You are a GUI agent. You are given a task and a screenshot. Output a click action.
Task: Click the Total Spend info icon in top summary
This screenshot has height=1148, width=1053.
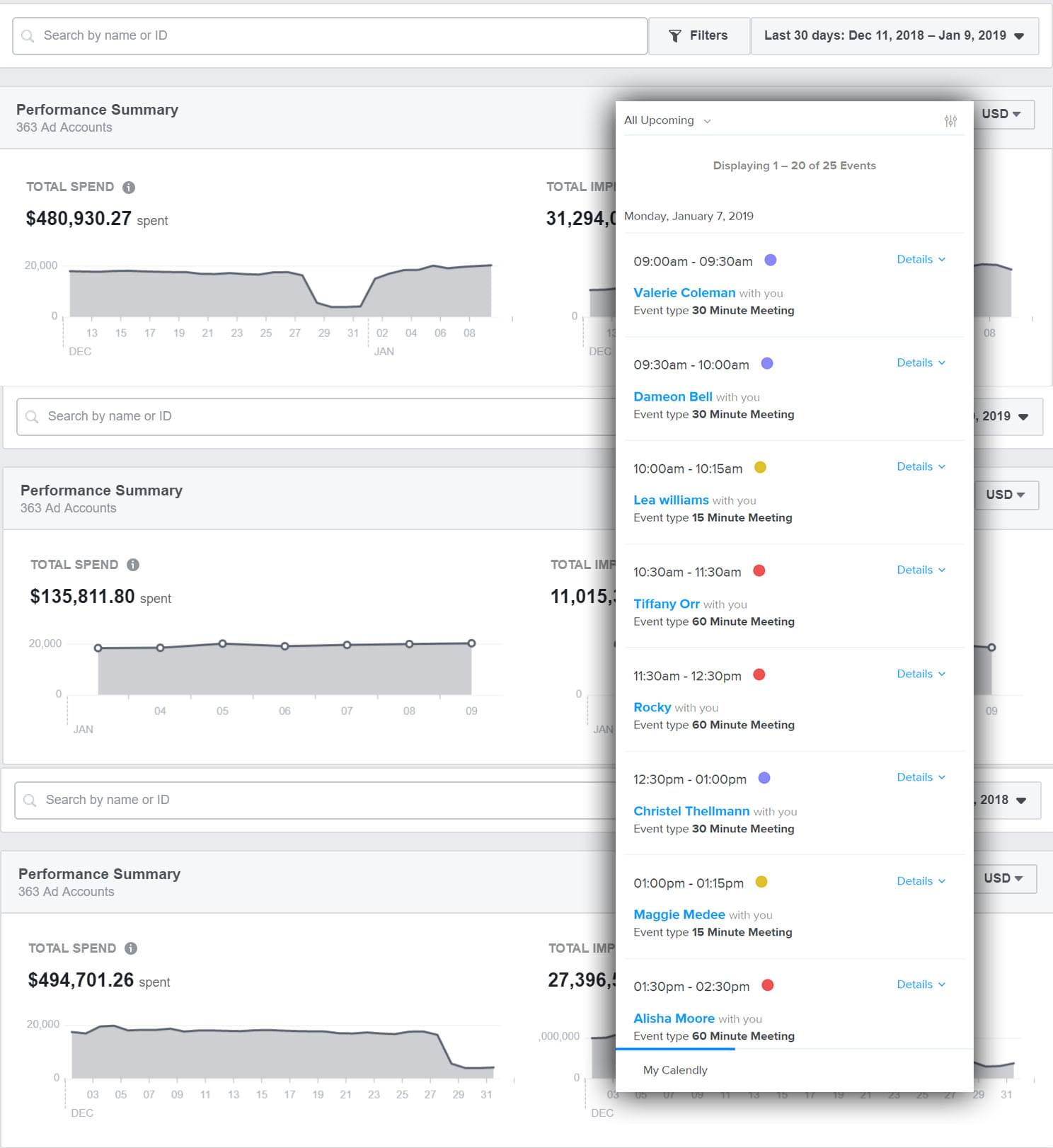(x=129, y=188)
